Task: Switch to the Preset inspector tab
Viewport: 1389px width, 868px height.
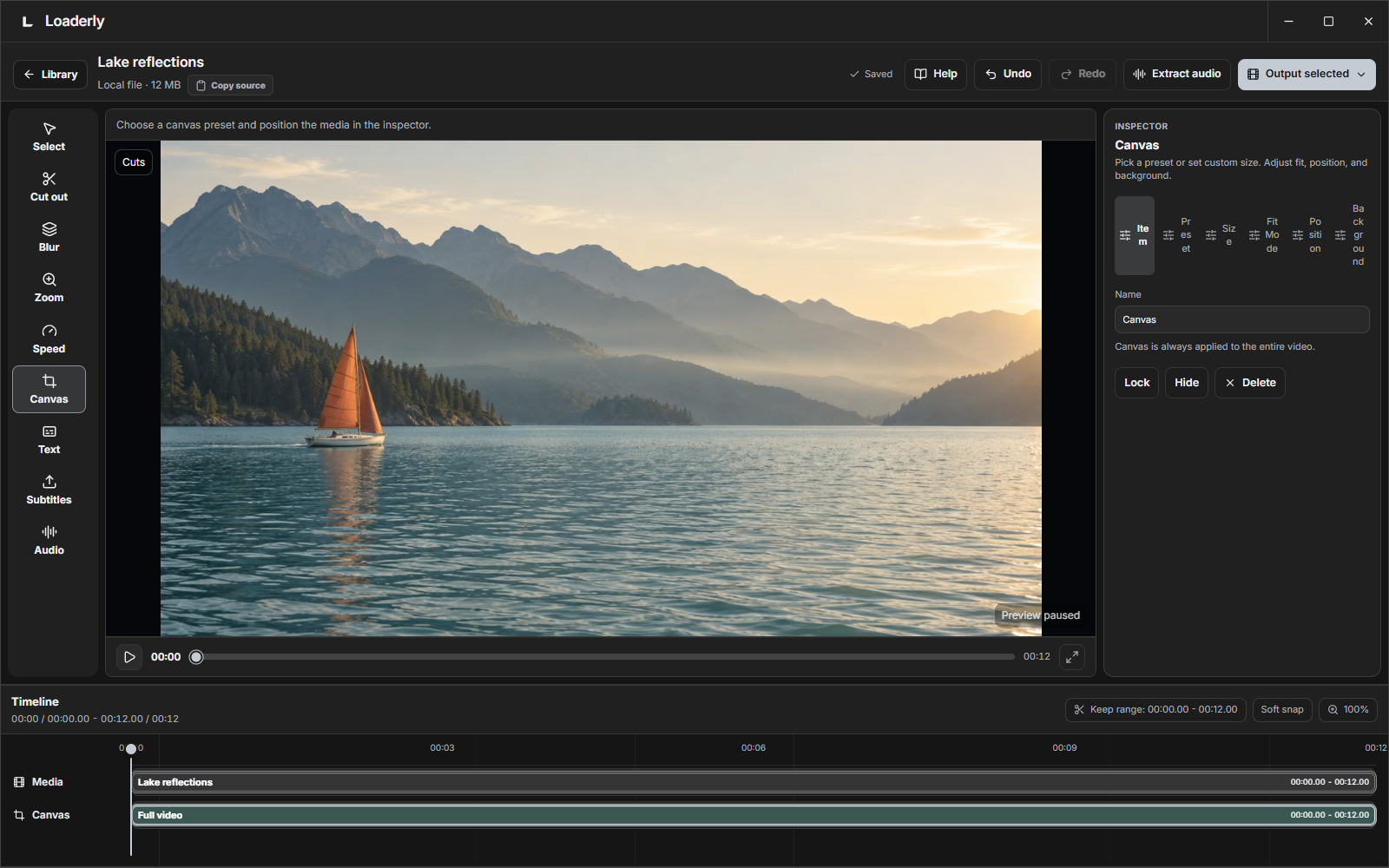Action: (1178, 235)
